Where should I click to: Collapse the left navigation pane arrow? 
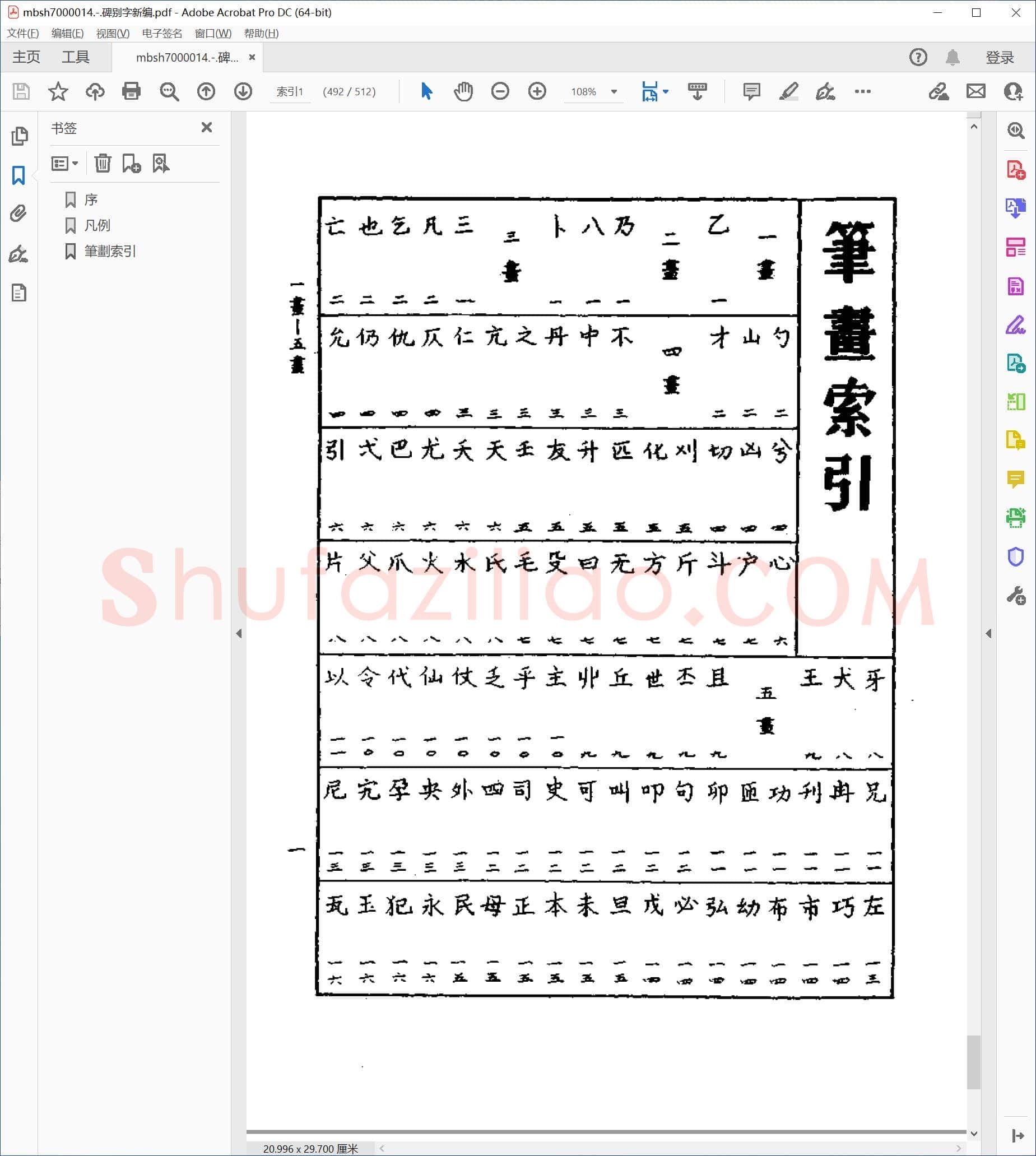coord(239,633)
